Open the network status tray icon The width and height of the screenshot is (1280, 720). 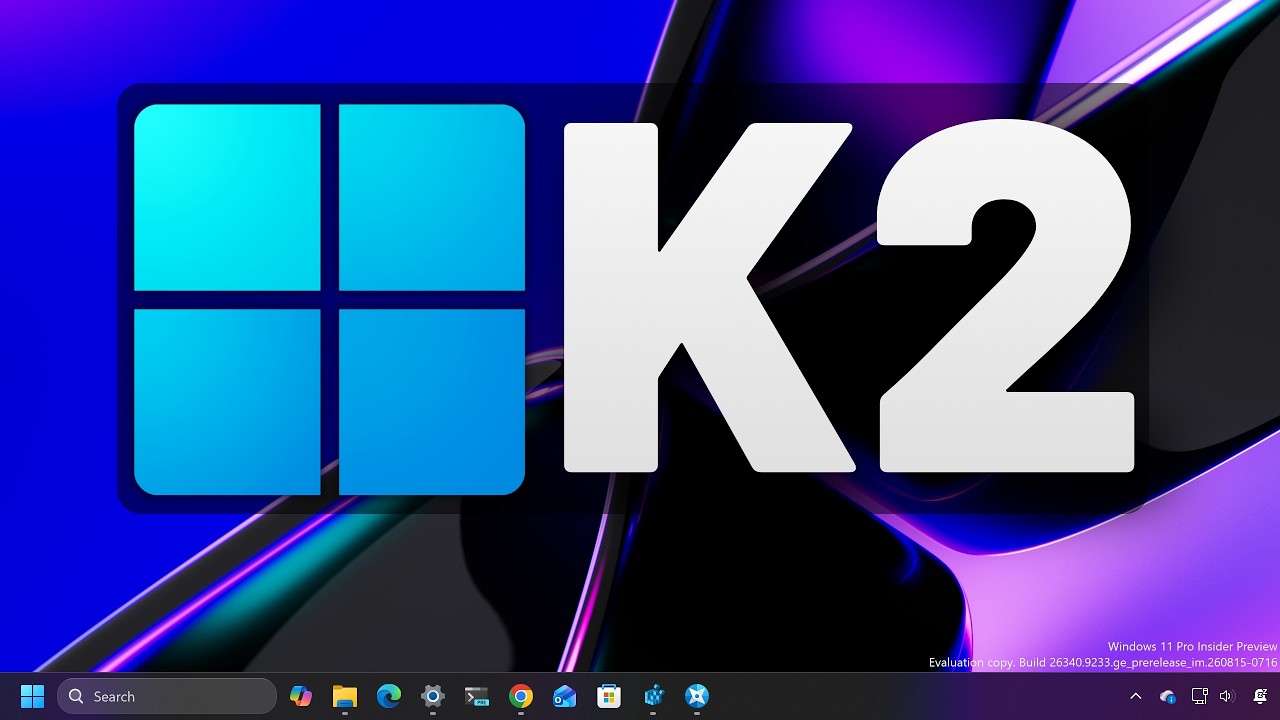click(1199, 696)
